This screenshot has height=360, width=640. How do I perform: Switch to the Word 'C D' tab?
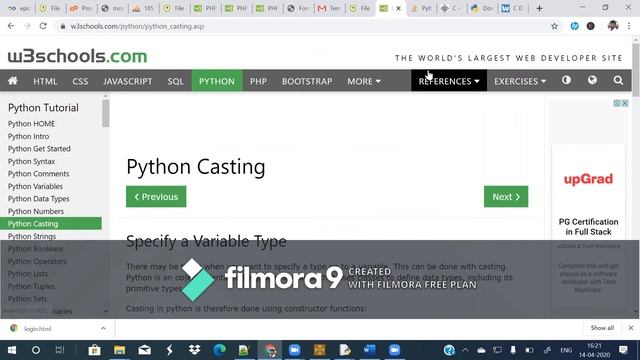coord(513,8)
